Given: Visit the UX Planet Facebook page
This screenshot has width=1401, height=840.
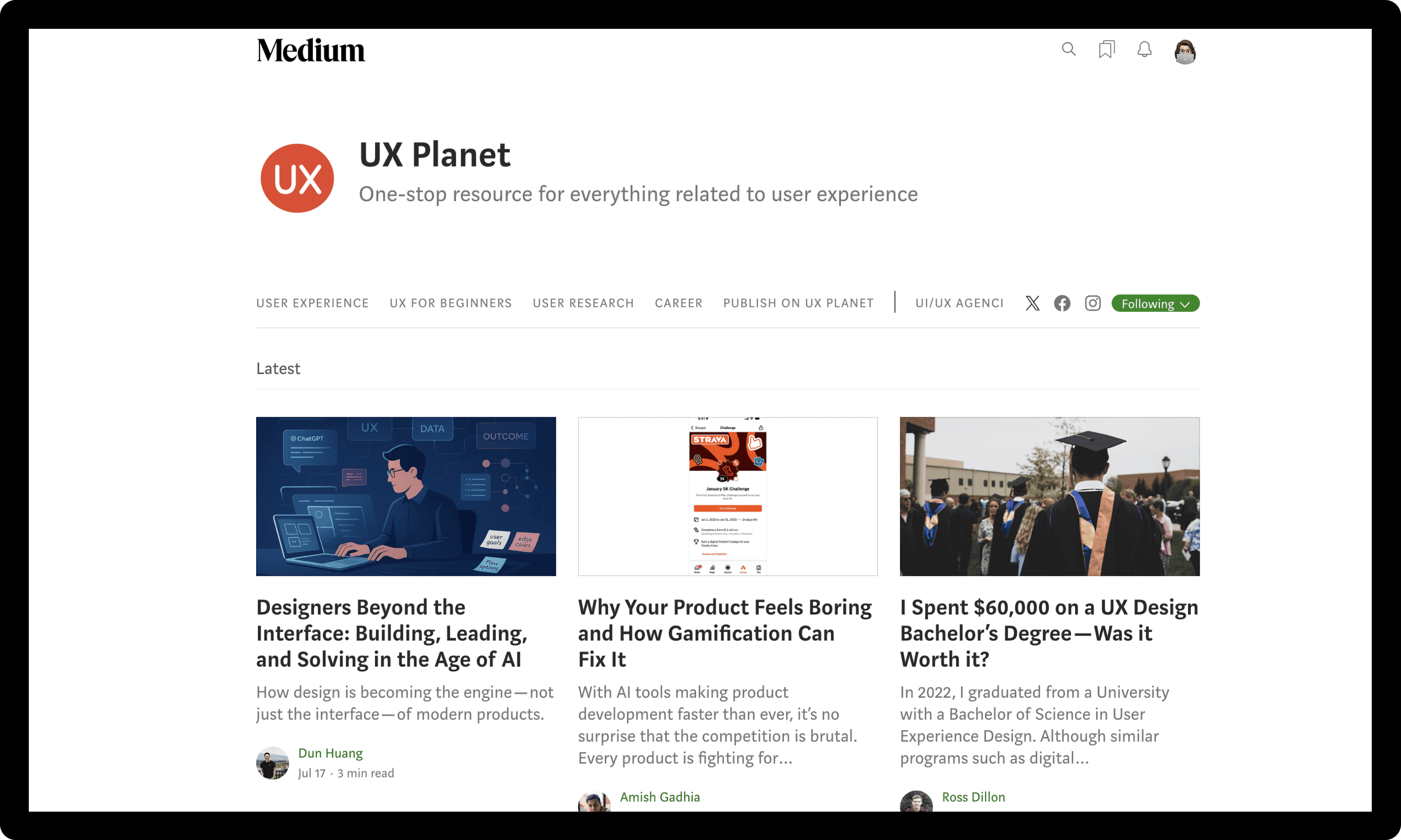Looking at the screenshot, I should click(x=1062, y=303).
